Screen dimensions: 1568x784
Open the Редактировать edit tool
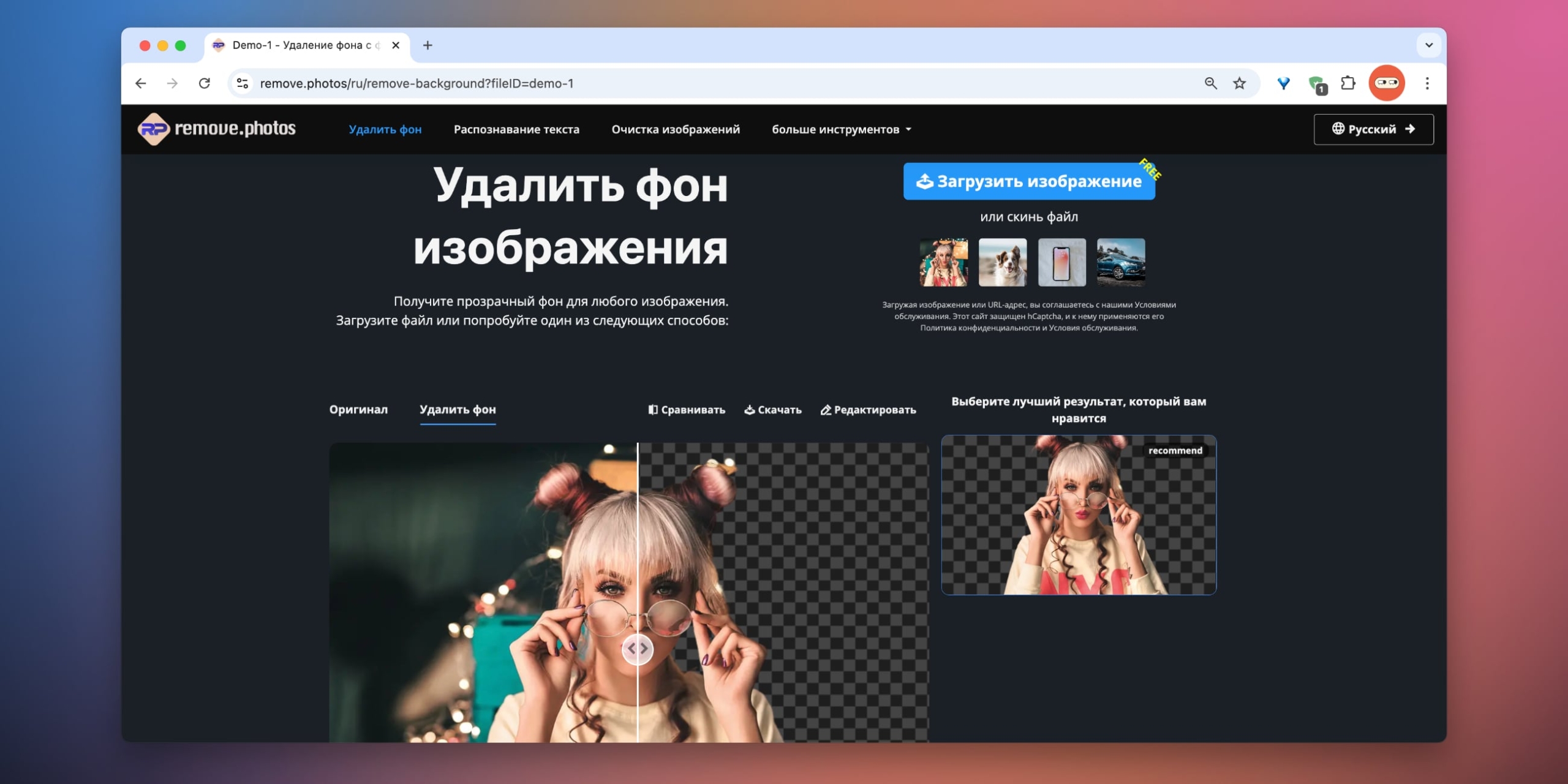click(825, 410)
